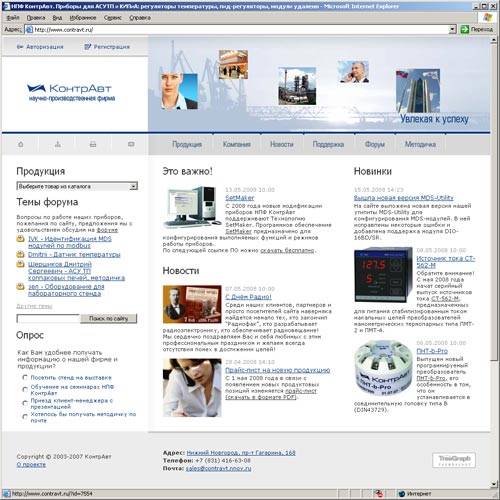Select radio option Посетить стенд на выставке
500x500 pixels.
point(25,377)
